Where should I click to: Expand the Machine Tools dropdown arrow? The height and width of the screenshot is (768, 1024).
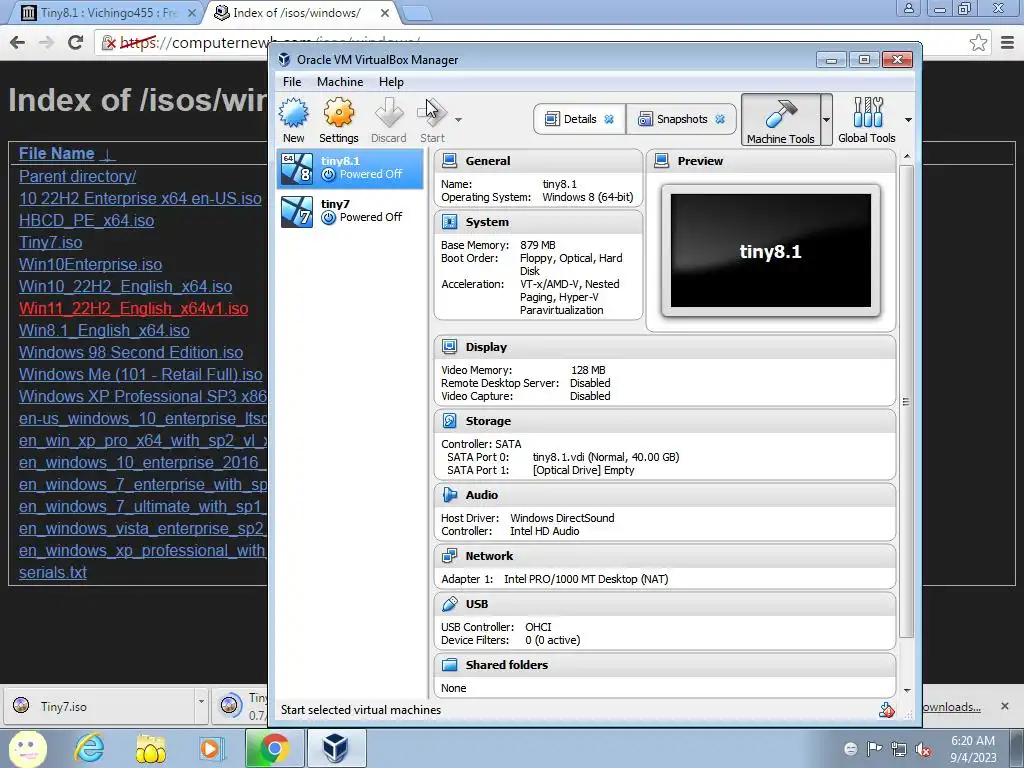click(x=826, y=120)
